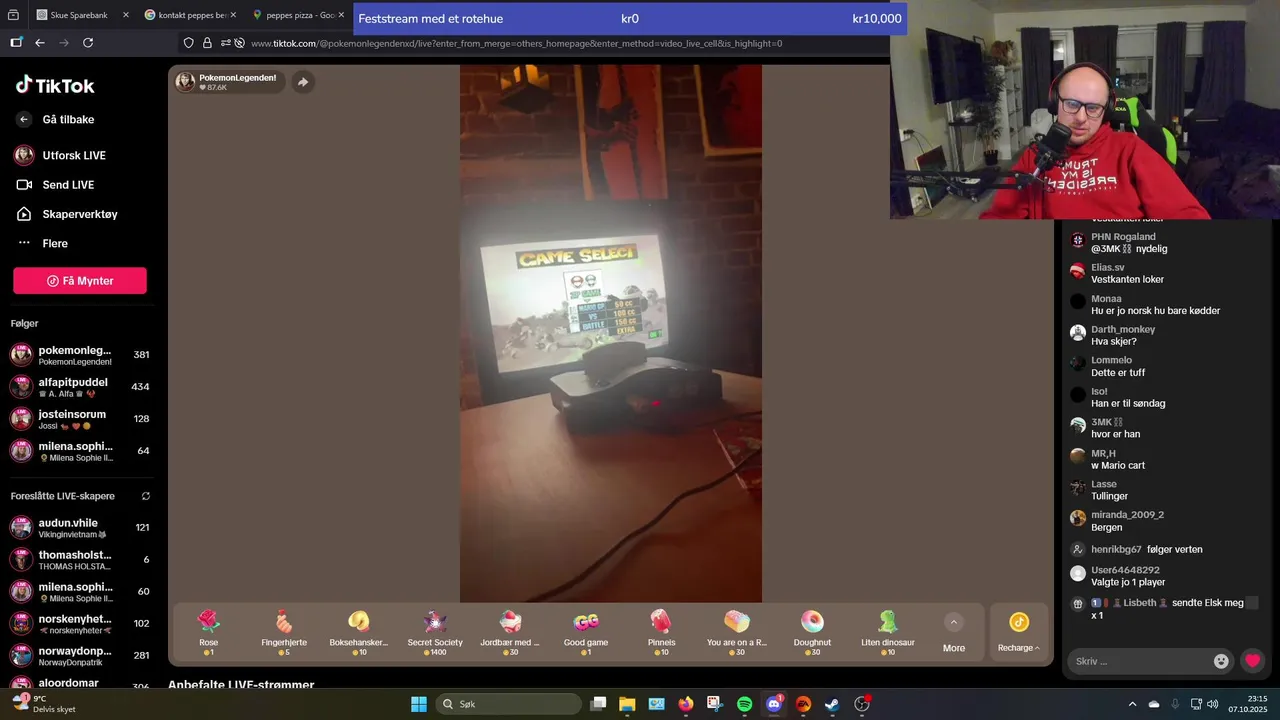This screenshot has width=1280, height=720.
Task: Open Spotify from taskbar
Action: (x=744, y=704)
